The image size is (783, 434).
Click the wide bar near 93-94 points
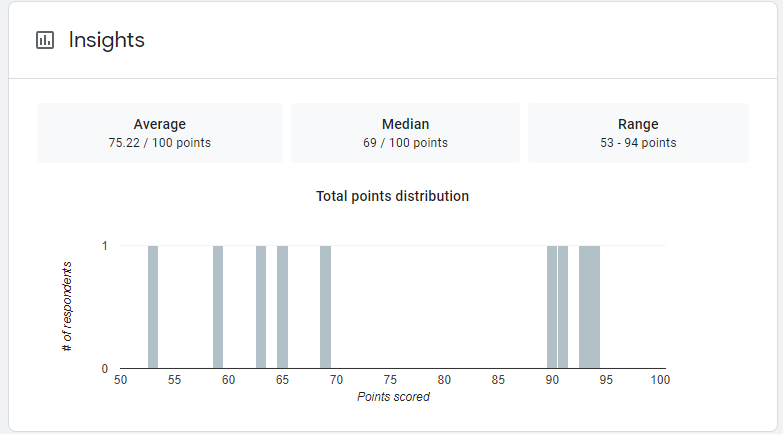coord(589,307)
